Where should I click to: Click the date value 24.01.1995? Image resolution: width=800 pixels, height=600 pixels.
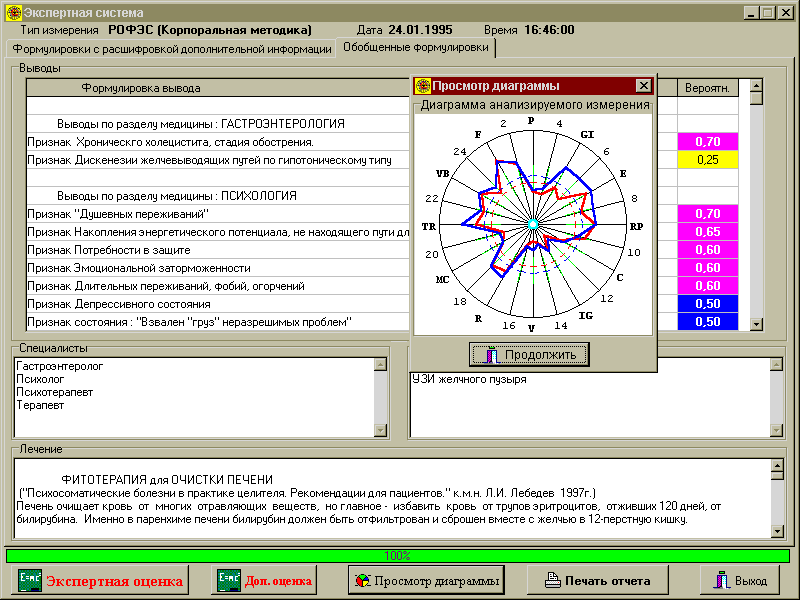(x=420, y=30)
